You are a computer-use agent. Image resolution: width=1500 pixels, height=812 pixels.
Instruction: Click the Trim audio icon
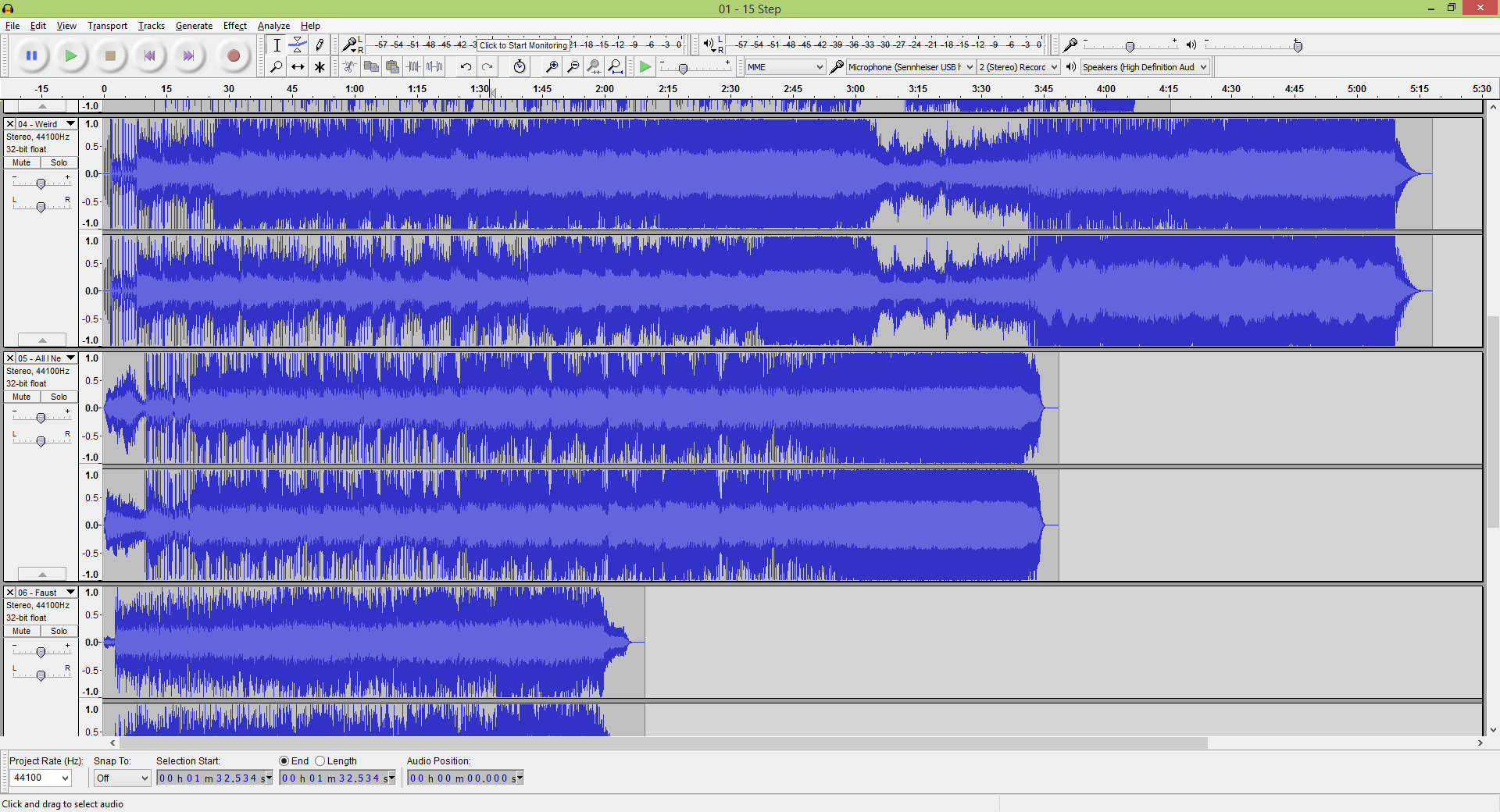414,67
